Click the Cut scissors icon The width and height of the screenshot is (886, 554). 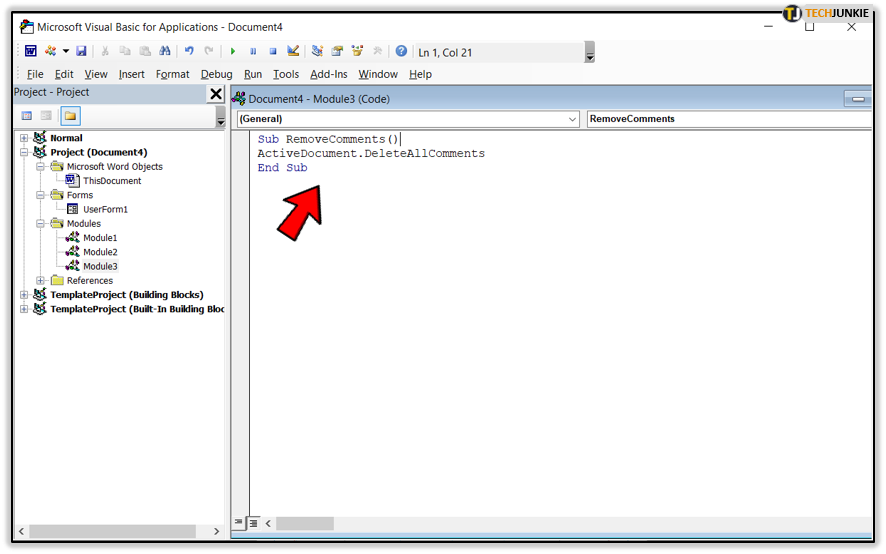point(105,51)
